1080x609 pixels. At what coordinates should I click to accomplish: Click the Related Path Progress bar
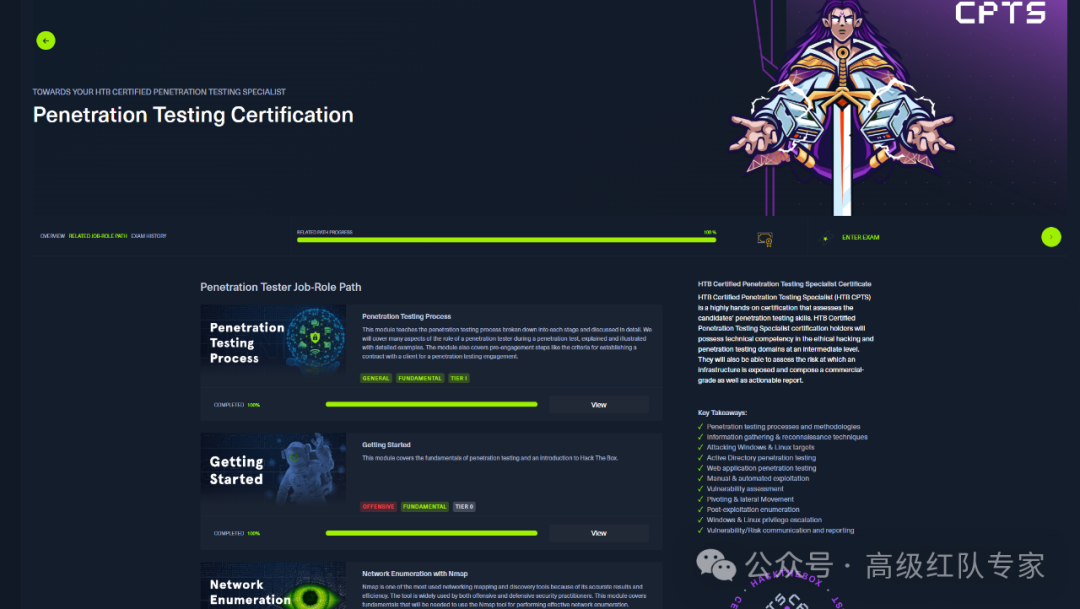506,240
